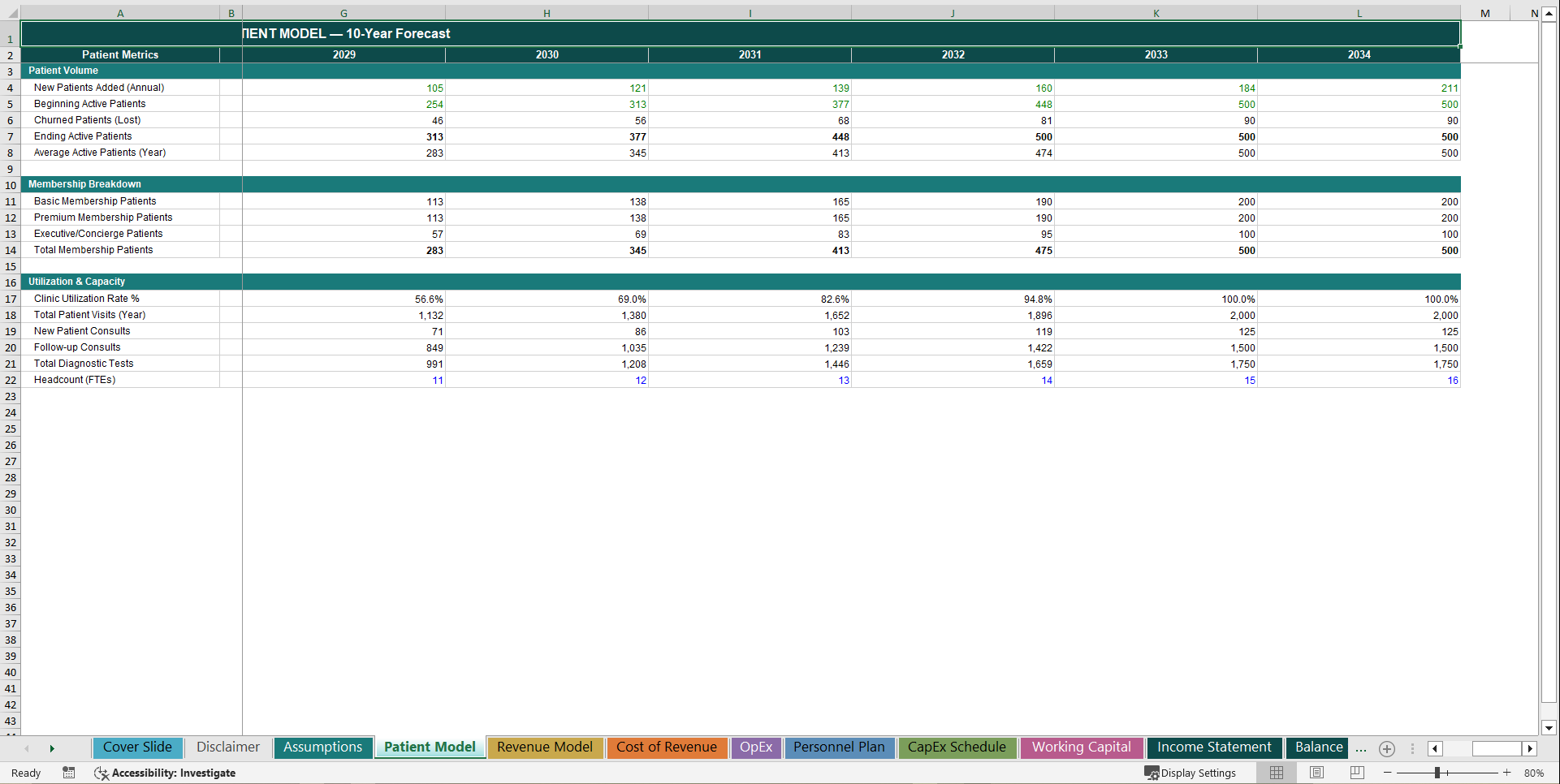Image resolution: width=1560 pixels, height=784 pixels.
Task: Open the CapEx Schedule sheet
Action: (957, 747)
